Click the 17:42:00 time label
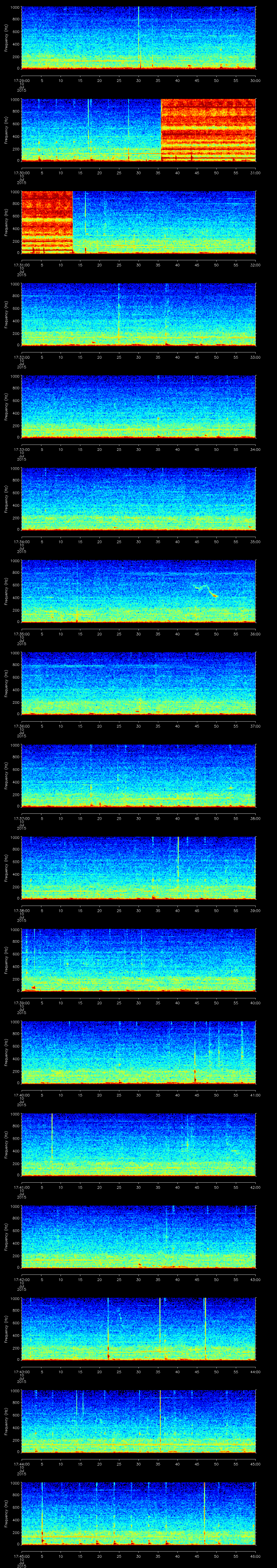This screenshot has height=1568, width=277. click(x=21, y=1279)
